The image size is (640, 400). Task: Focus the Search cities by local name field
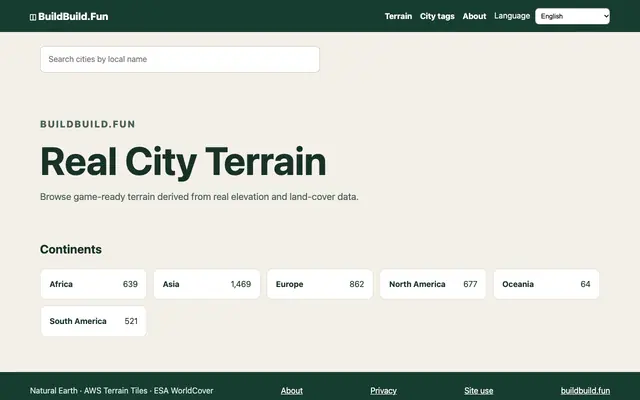(x=180, y=59)
